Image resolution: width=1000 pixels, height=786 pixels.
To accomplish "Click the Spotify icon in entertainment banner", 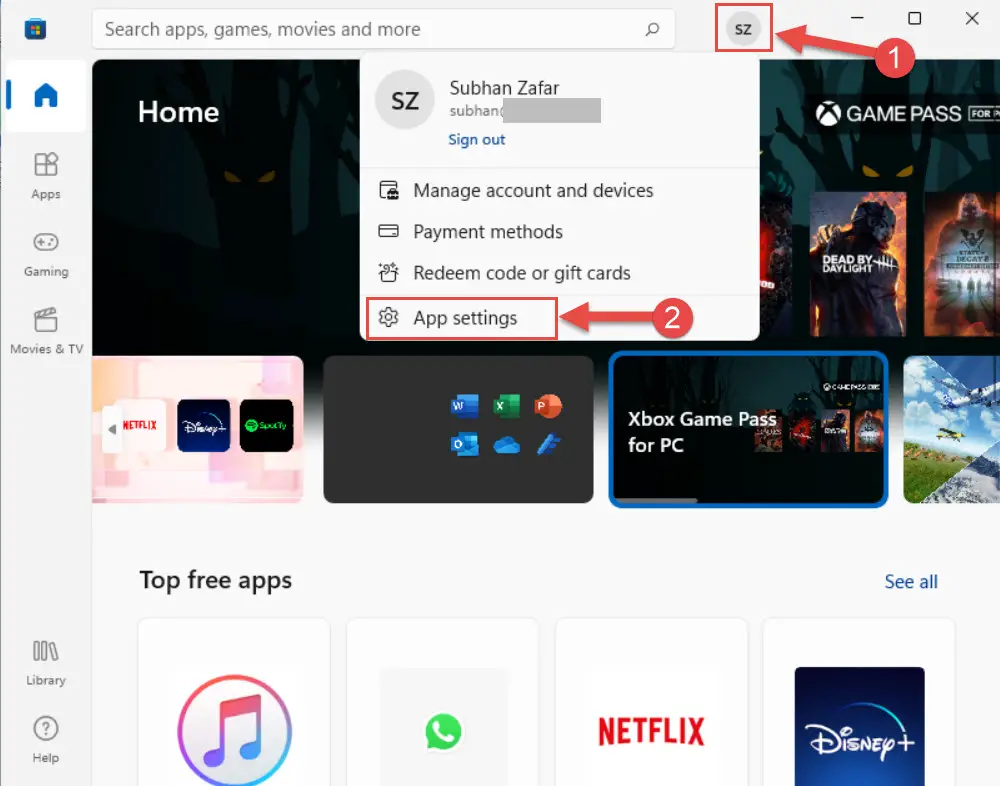I will 267,426.
